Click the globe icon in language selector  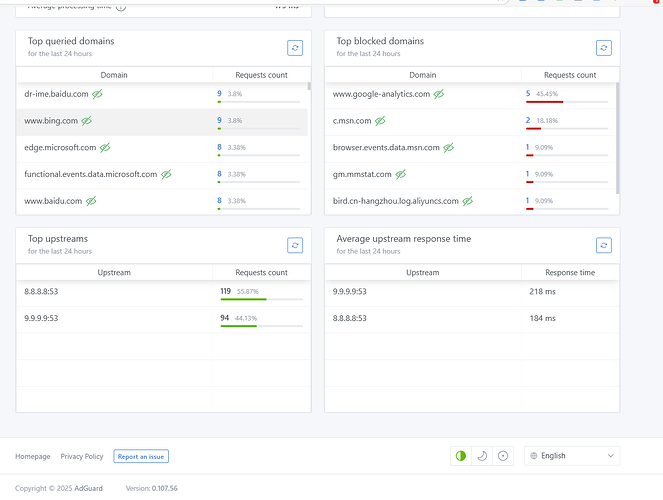(534, 456)
